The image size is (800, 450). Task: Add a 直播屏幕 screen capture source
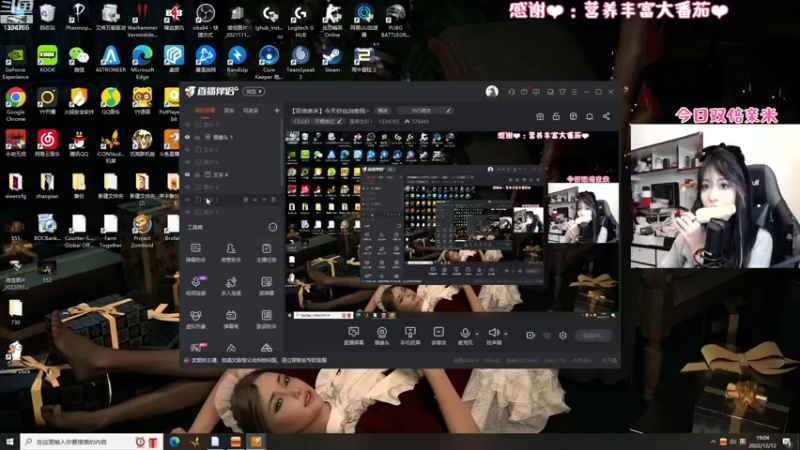coord(354,336)
